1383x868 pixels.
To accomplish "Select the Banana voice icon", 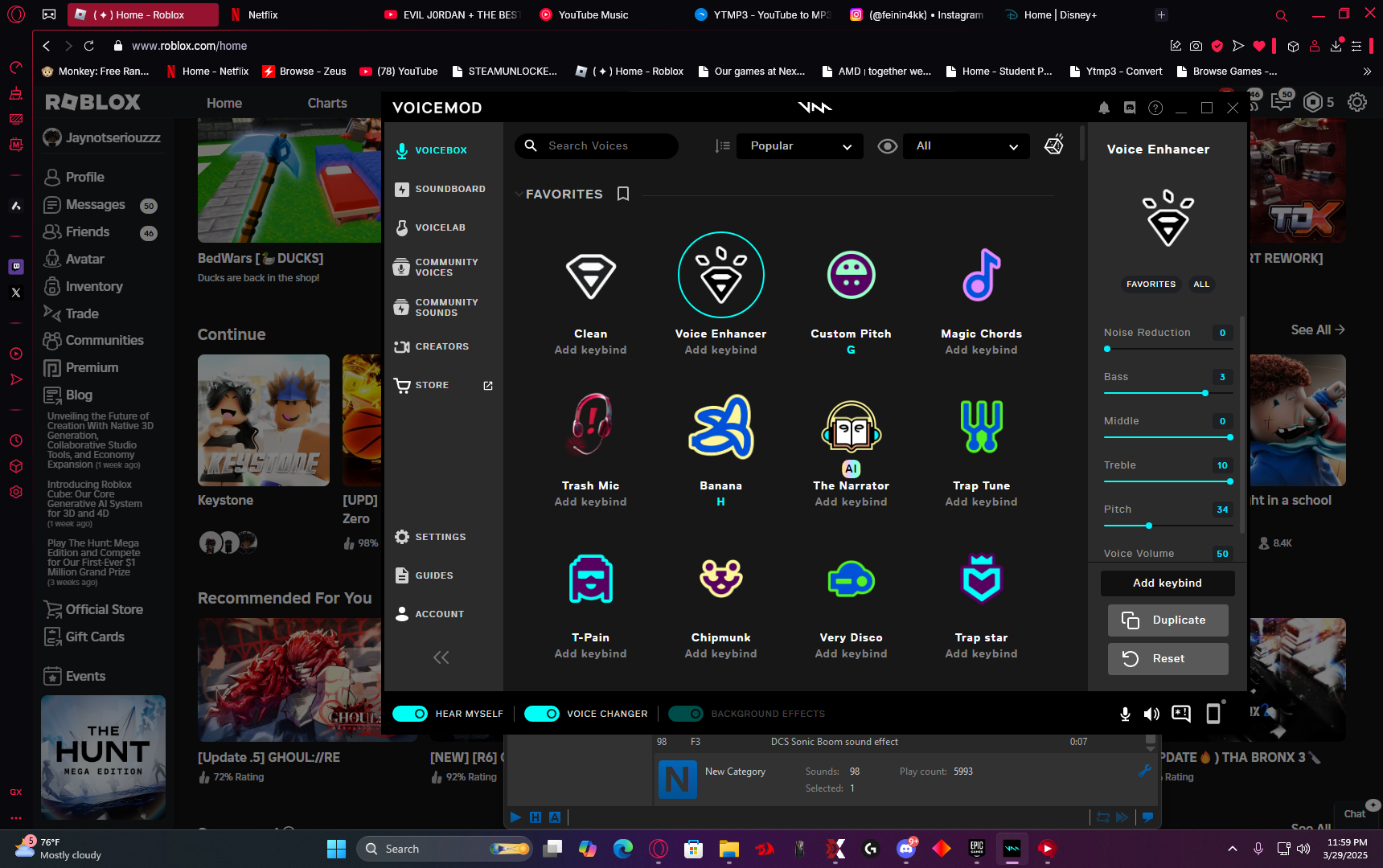I will (x=721, y=427).
